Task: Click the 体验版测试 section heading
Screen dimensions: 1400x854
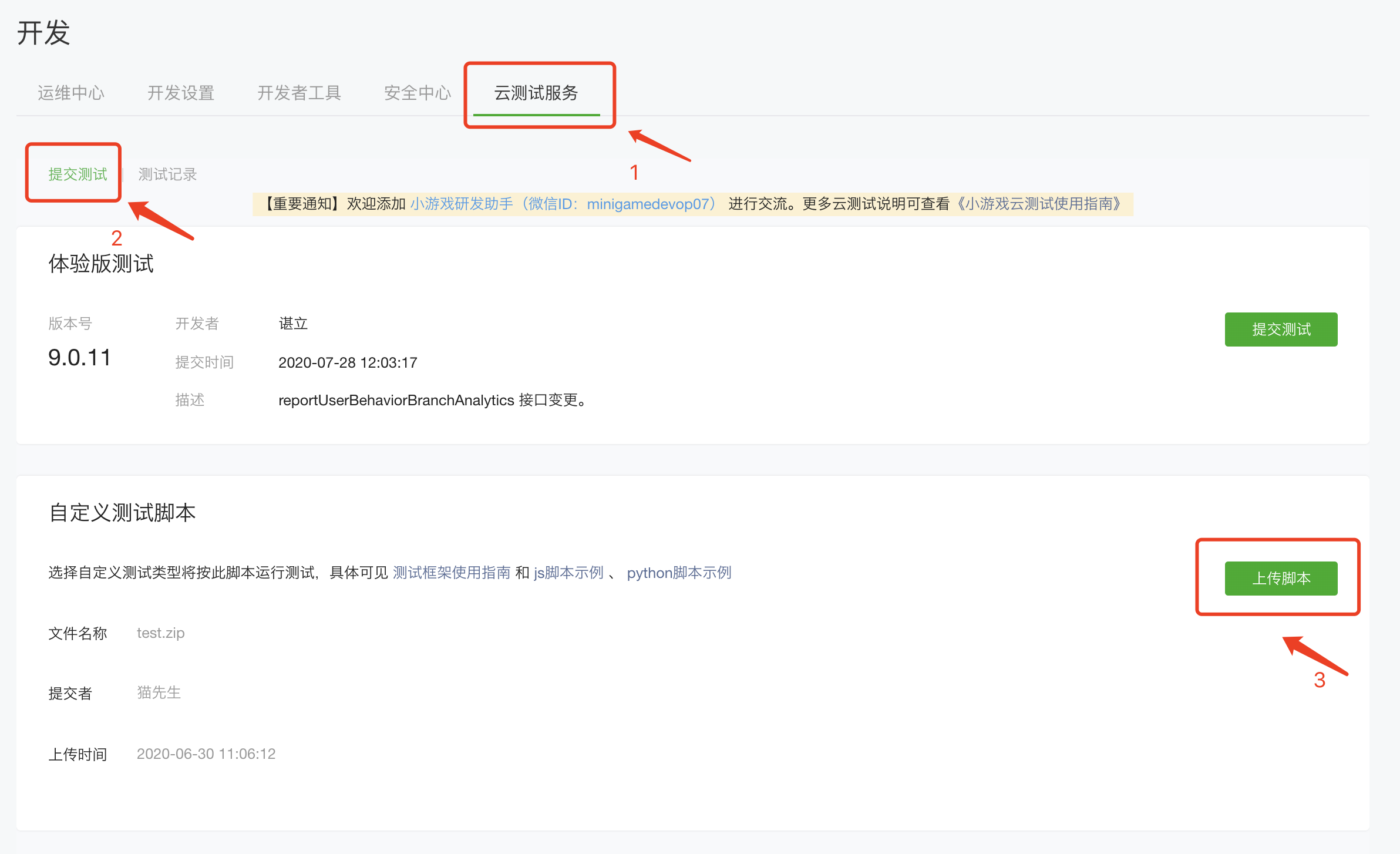Action: pyautogui.click(x=101, y=264)
